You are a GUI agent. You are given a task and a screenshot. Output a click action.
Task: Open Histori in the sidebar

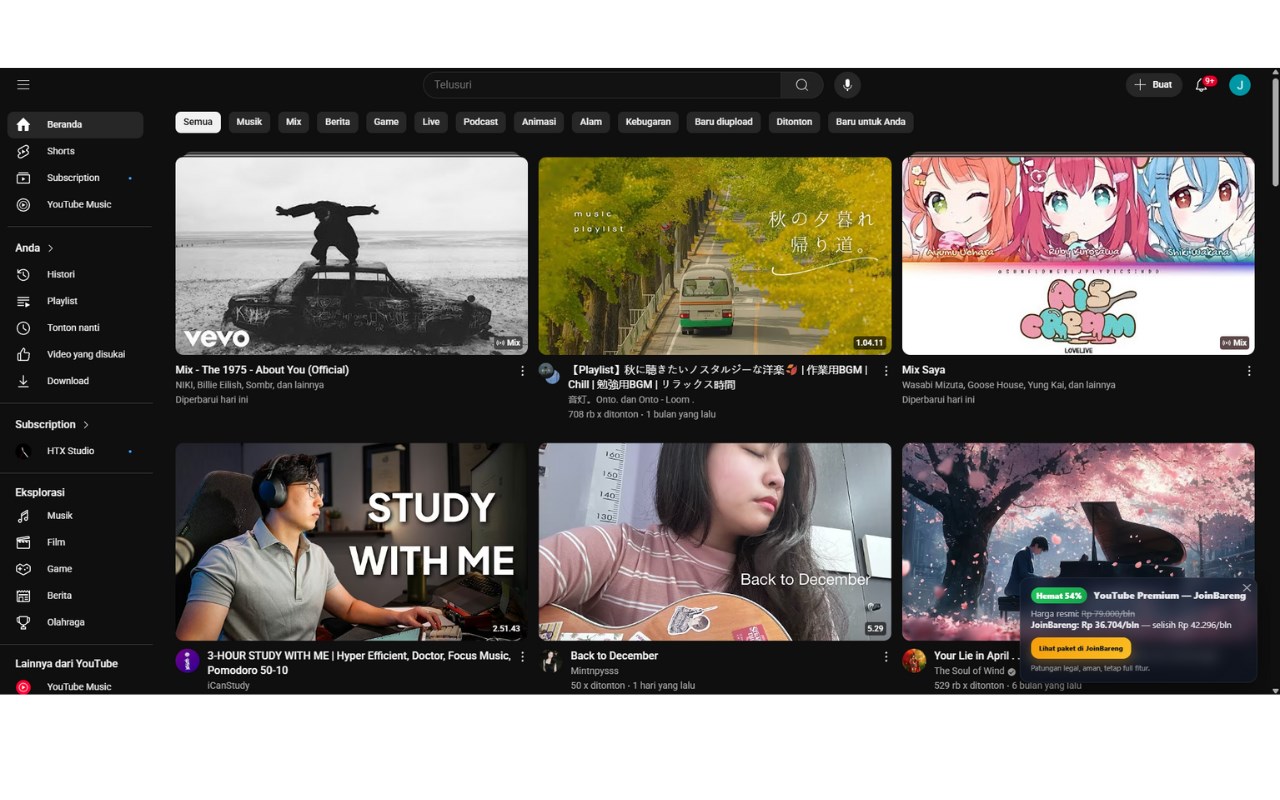click(75, 274)
